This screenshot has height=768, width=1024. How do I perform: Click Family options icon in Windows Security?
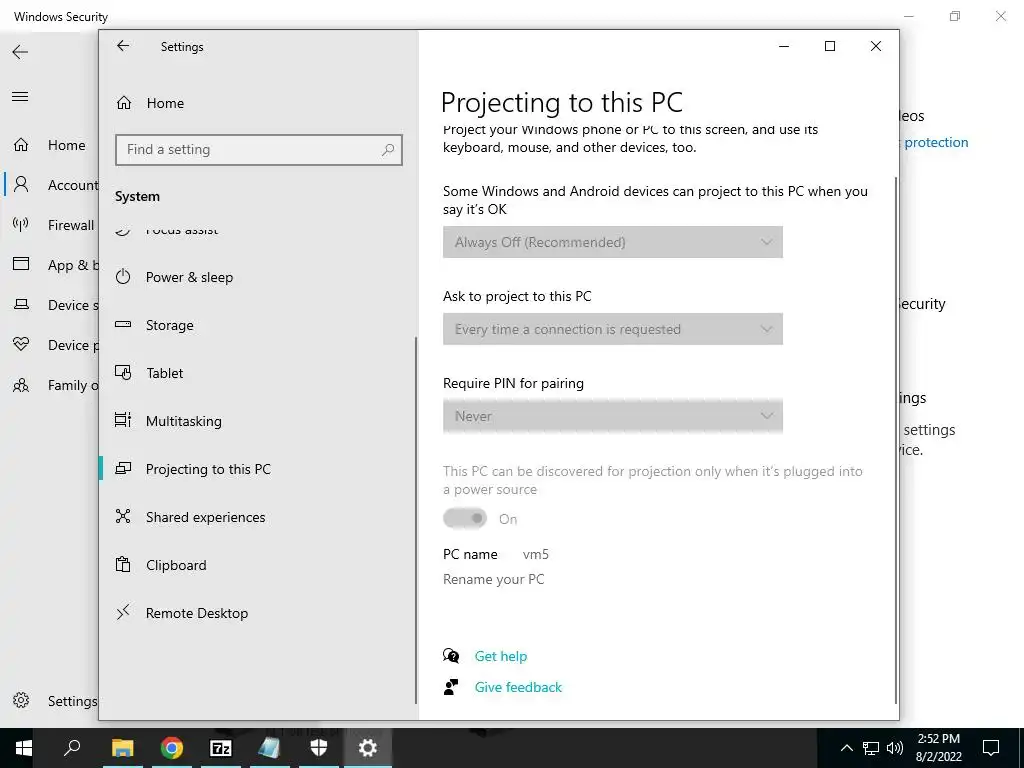(x=21, y=385)
